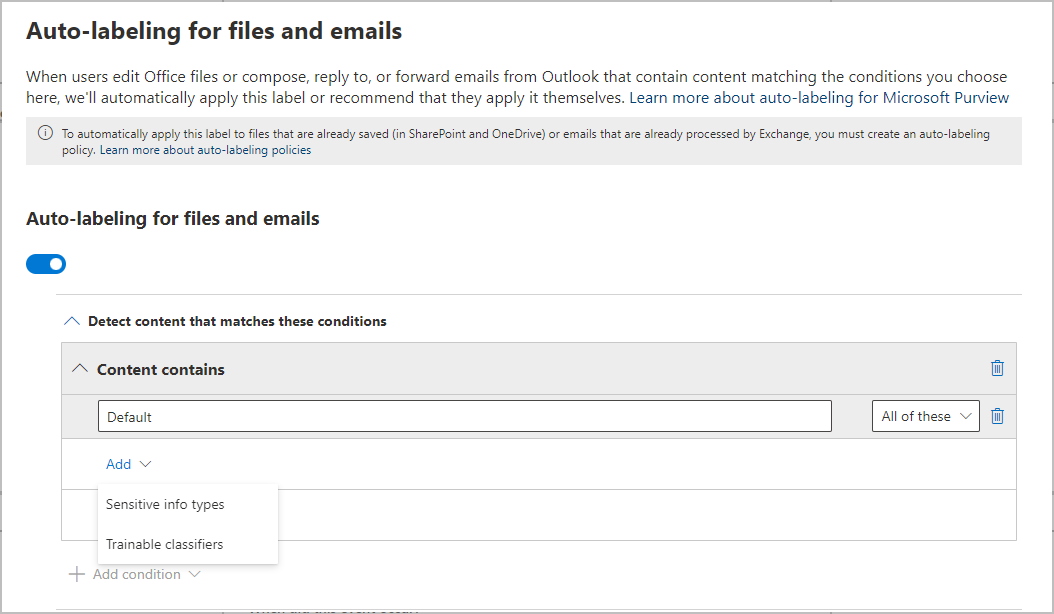1054x614 pixels.
Task: Open the All of these dropdown
Action: pos(925,415)
